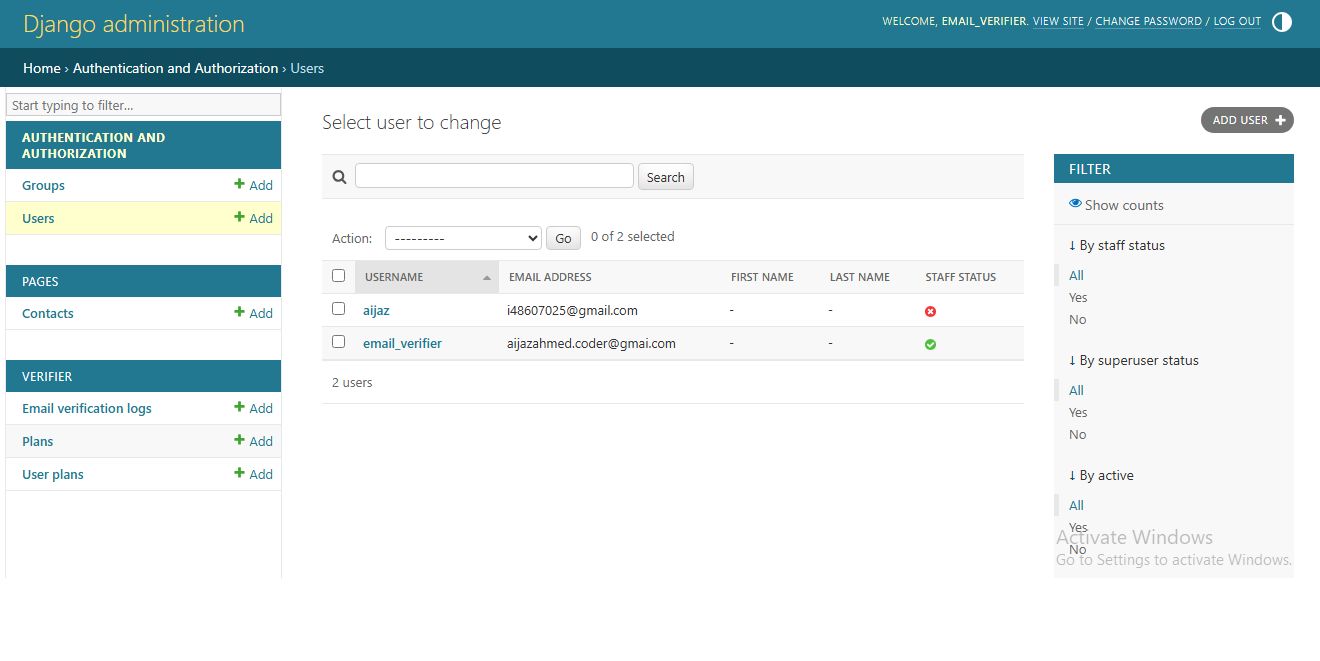Viewport: 1320px width, 661px height.
Task: Filter superuser status by Yes
Action: pyautogui.click(x=1078, y=412)
